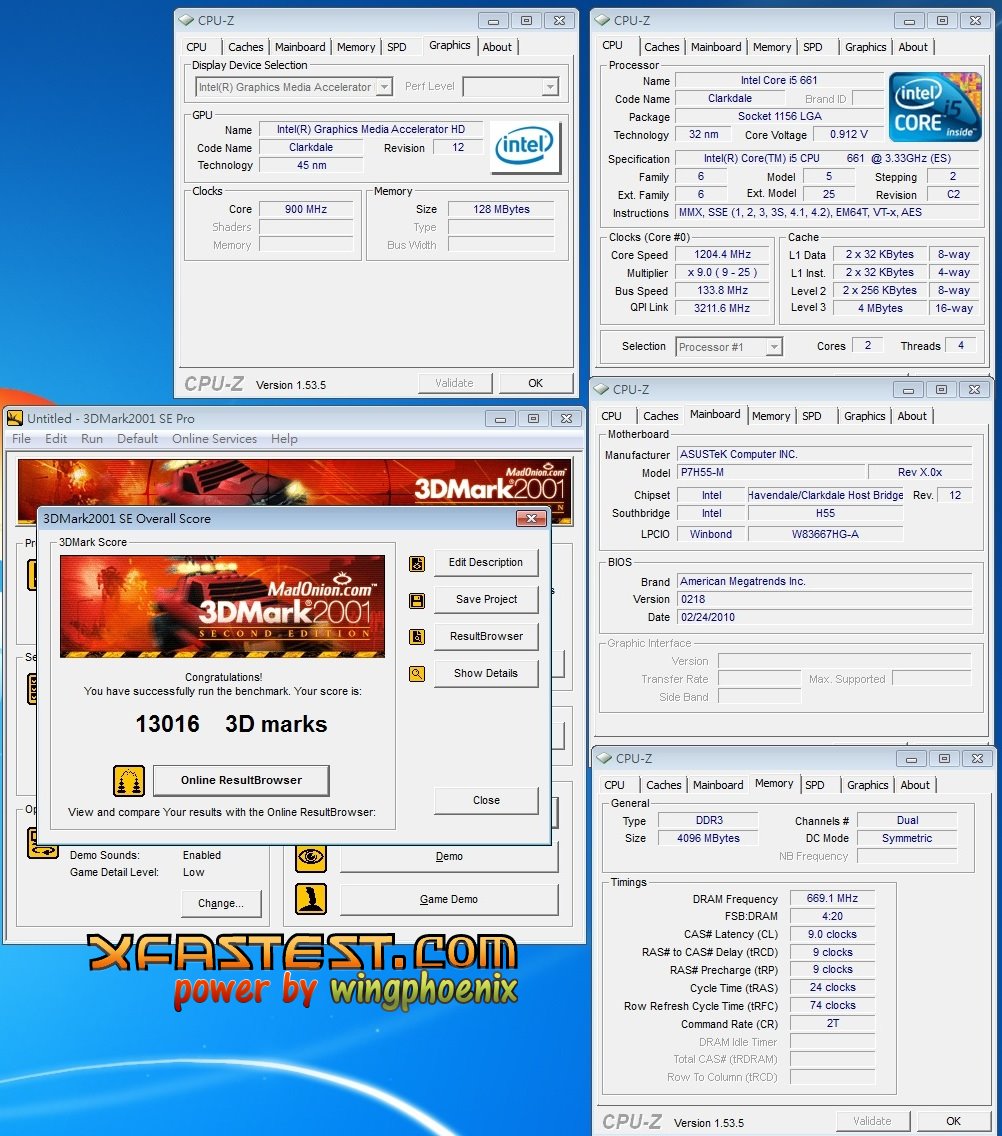Click CPU-Z app icon in Memory window title

pyautogui.click(x=604, y=758)
